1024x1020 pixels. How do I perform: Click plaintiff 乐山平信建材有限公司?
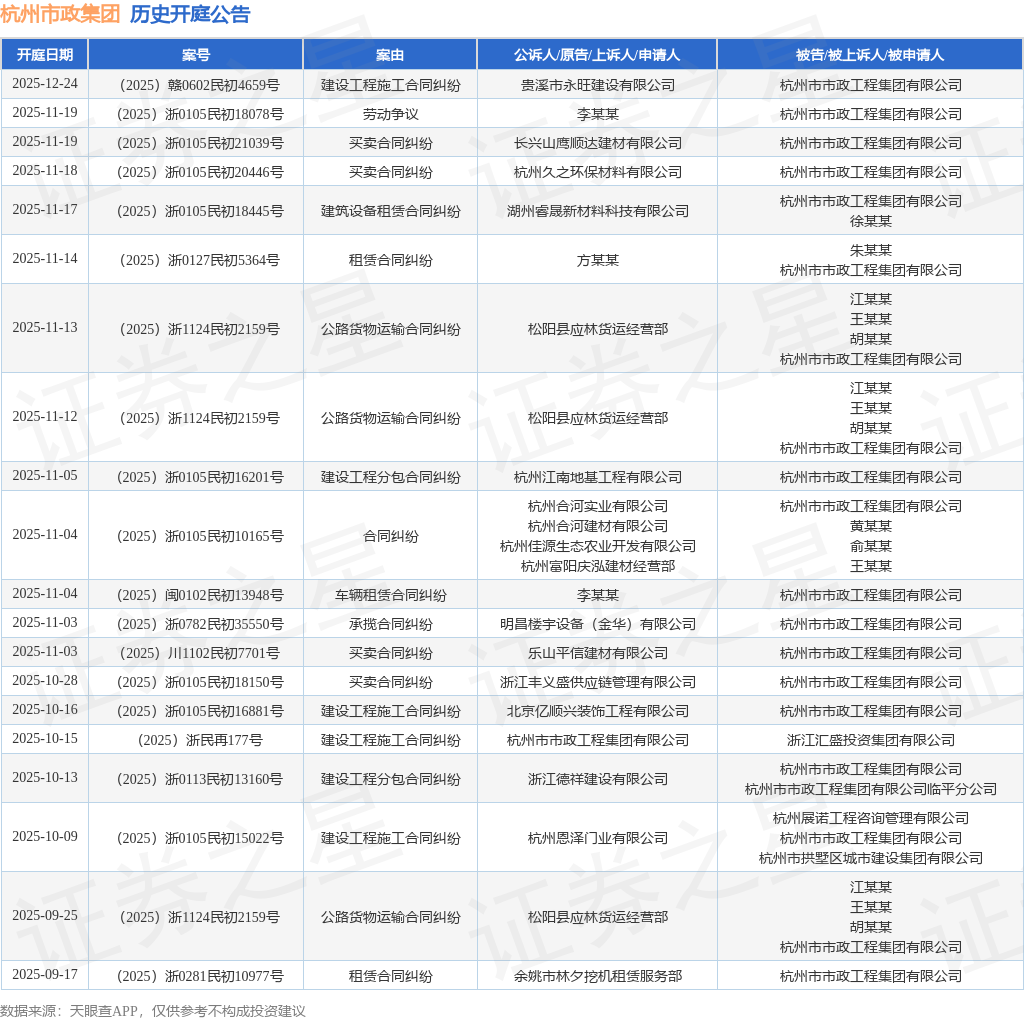point(598,653)
